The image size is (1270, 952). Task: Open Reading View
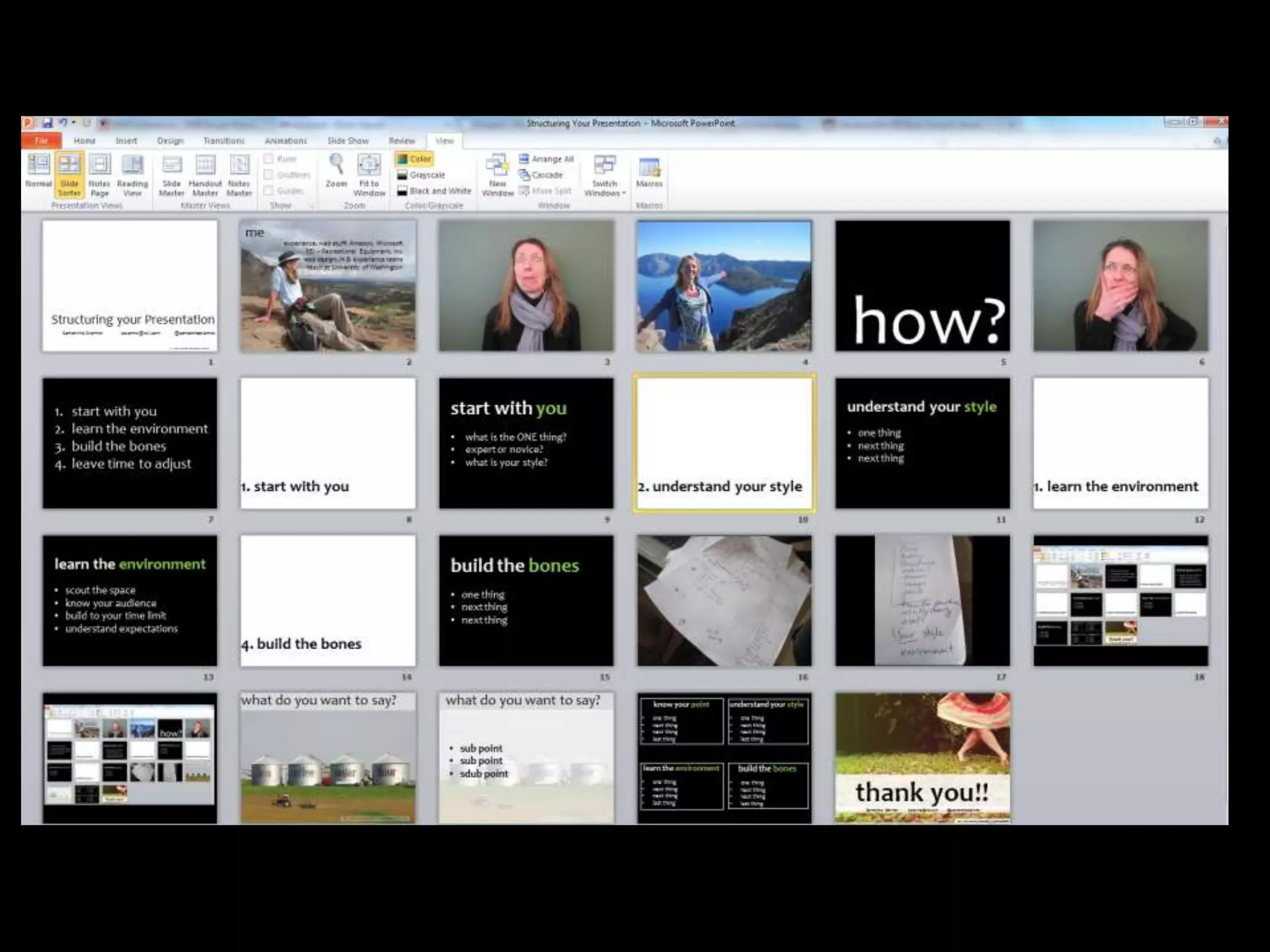coord(132,172)
